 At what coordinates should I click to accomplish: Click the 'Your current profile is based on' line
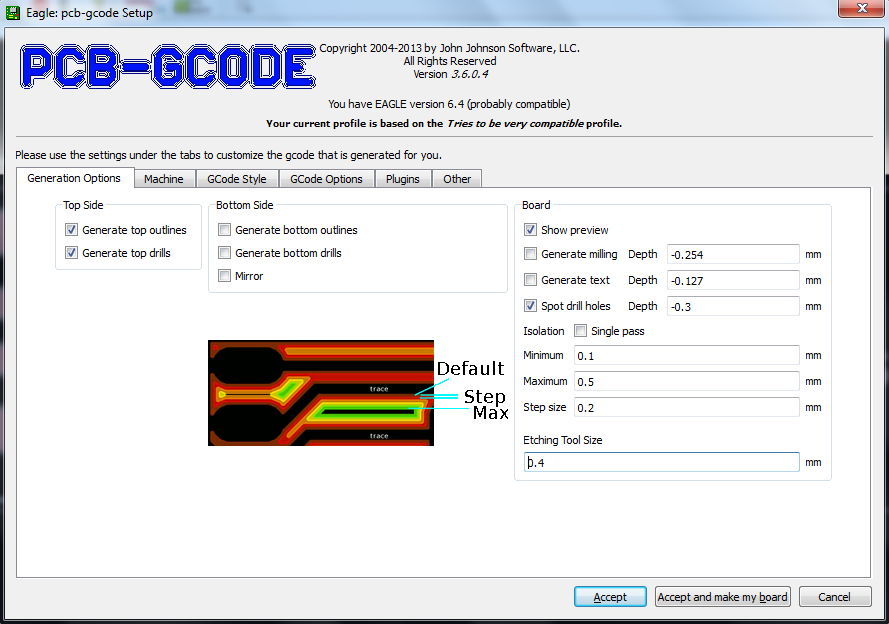click(x=444, y=124)
